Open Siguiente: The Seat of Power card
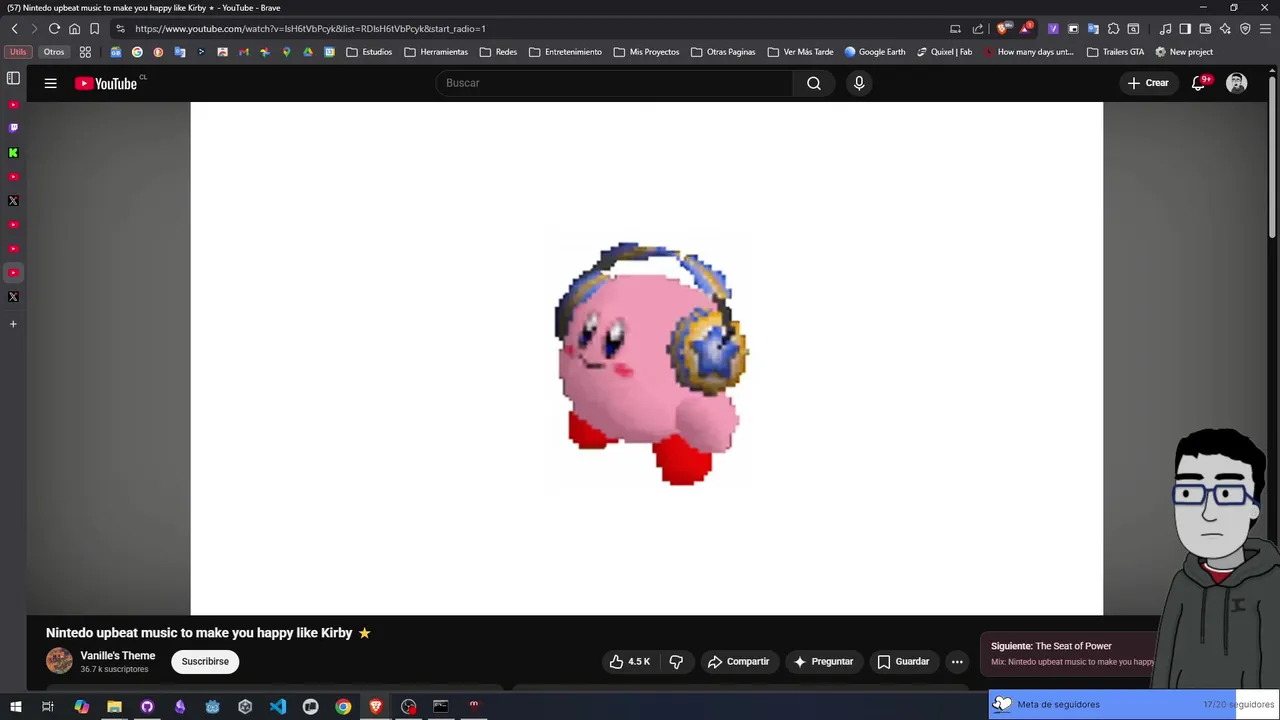Screen dimensions: 1280x720 (1070, 653)
